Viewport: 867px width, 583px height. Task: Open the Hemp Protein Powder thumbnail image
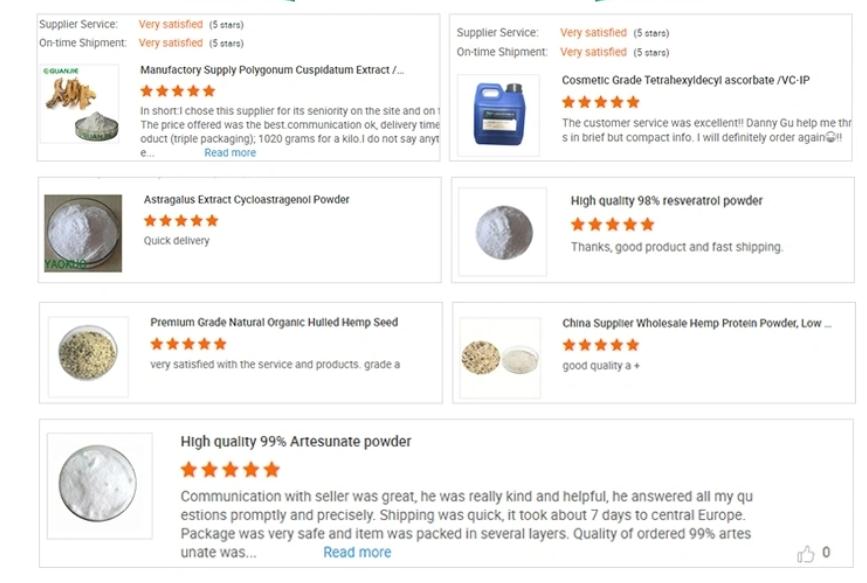point(500,358)
